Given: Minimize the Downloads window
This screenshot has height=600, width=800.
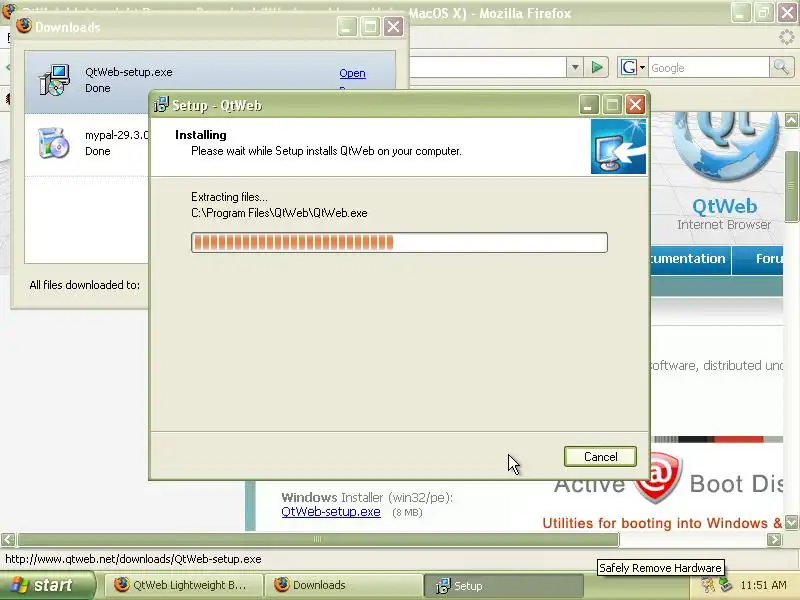Looking at the screenshot, I should [x=347, y=27].
